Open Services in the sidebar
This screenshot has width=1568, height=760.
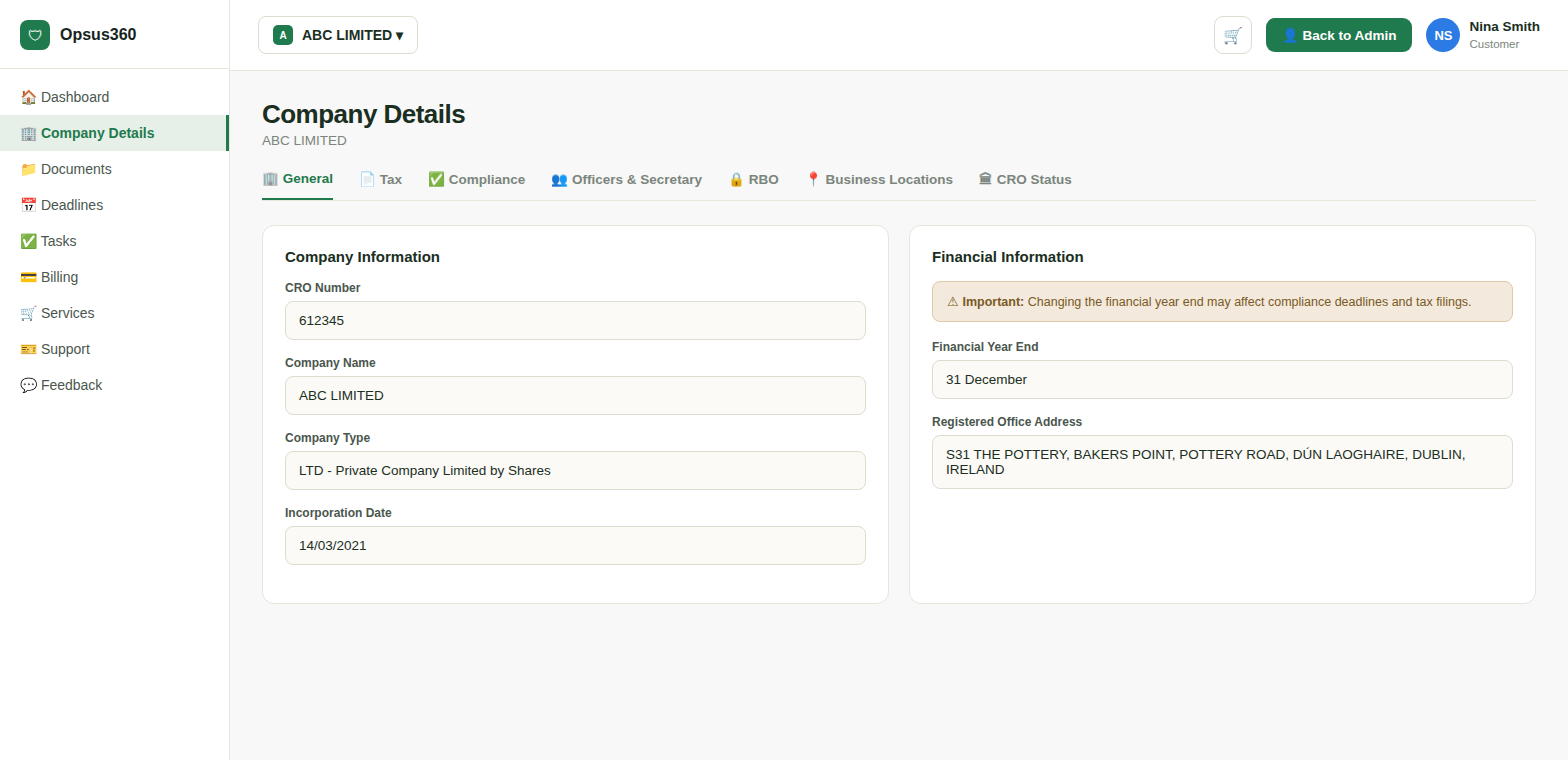[x=114, y=313]
